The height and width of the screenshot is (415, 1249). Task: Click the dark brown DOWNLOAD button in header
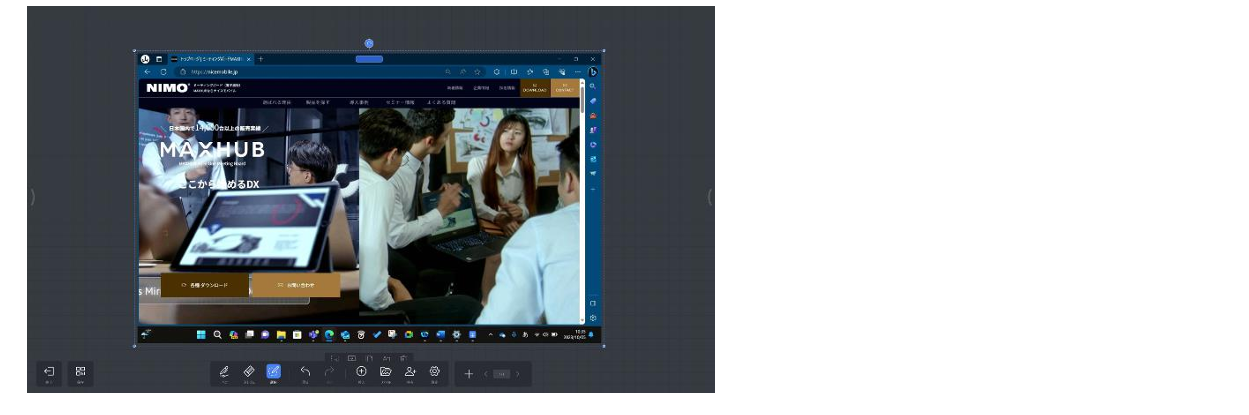click(x=535, y=88)
